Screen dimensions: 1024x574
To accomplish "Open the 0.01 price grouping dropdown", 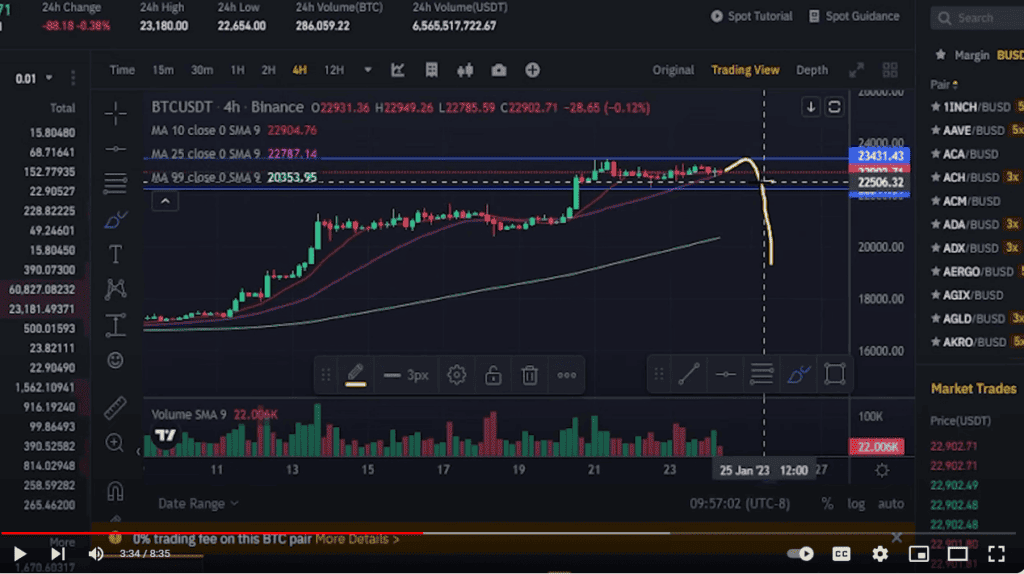I will [34, 78].
